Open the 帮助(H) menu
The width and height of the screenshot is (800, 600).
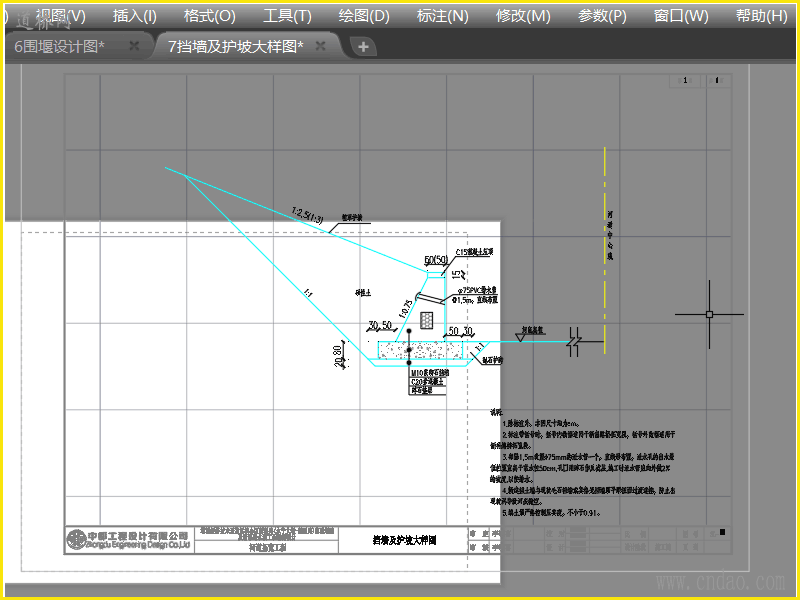[x=761, y=16]
